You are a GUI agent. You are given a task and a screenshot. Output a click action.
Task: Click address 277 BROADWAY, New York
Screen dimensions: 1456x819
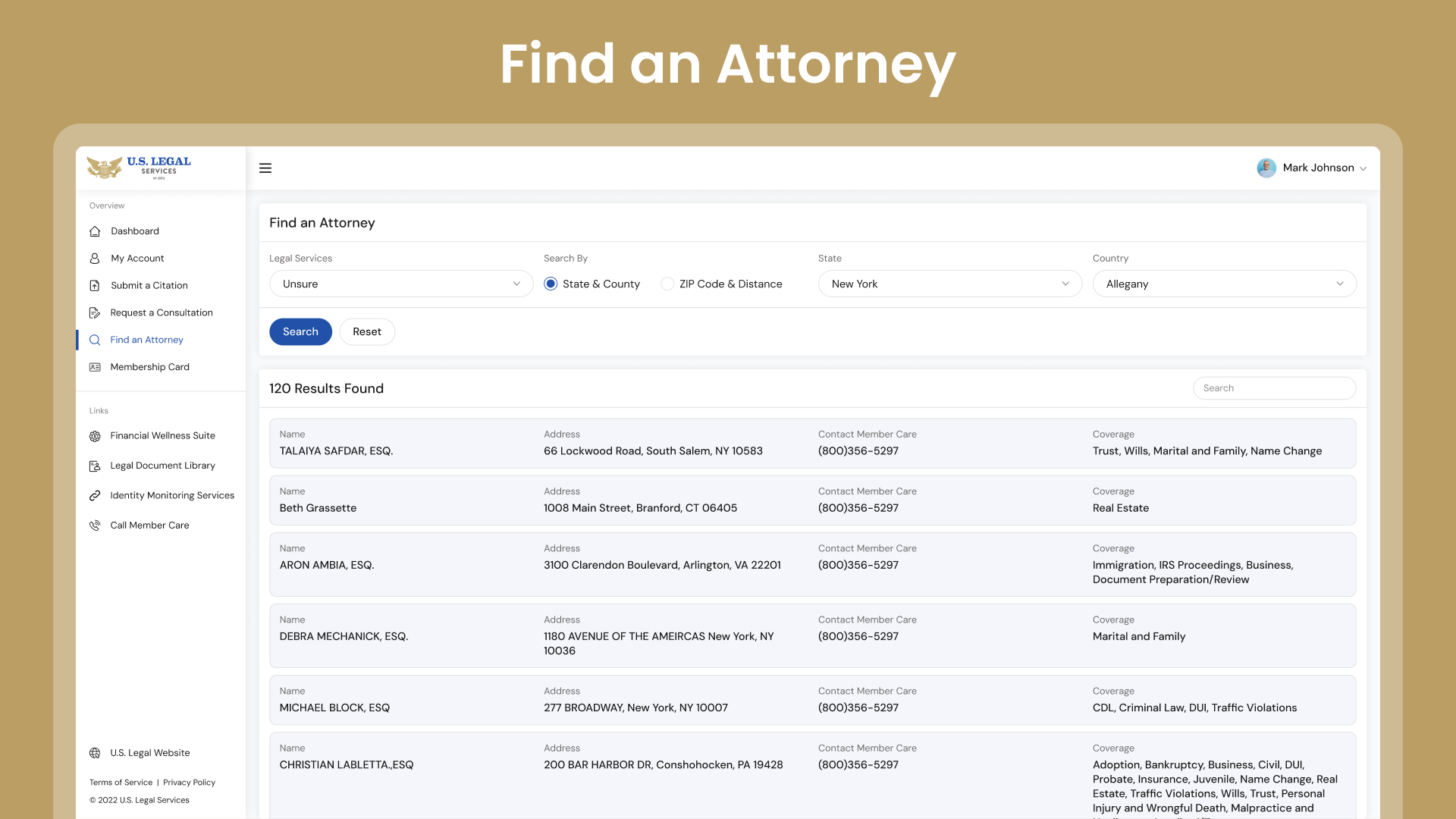point(635,708)
